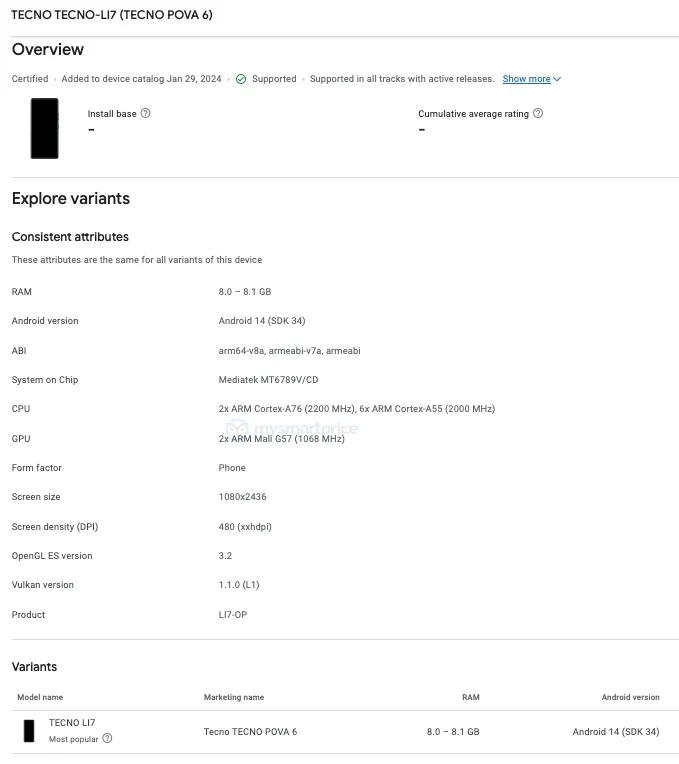Click the Explore variants heading
679x764 pixels.
coord(71,199)
